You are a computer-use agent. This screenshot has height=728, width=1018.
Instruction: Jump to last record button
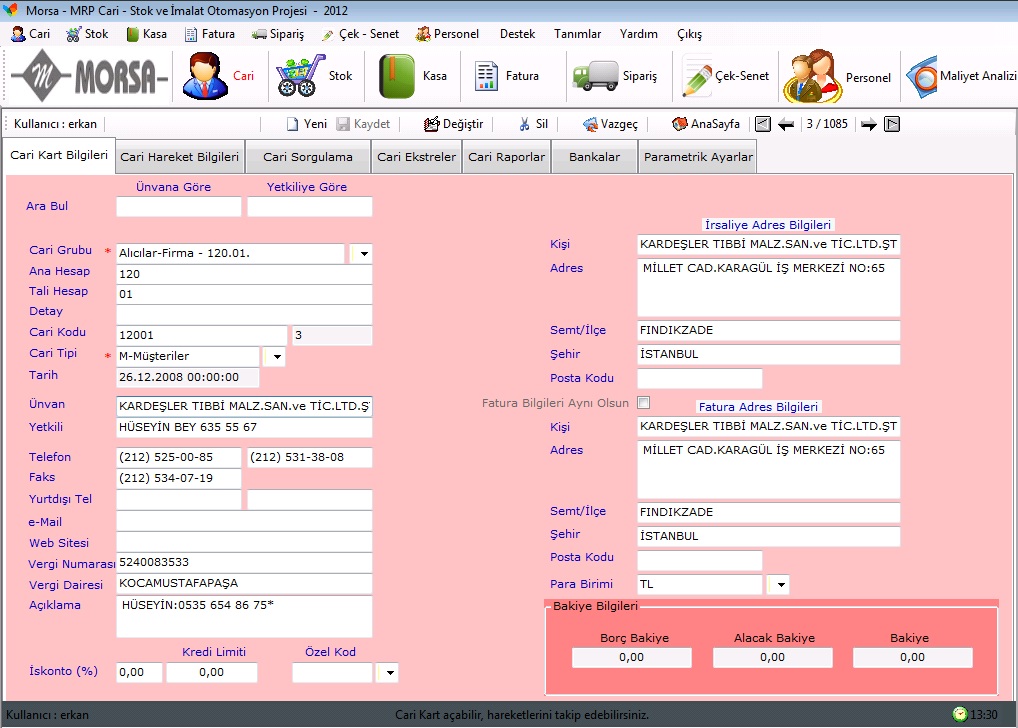[892, 124]
